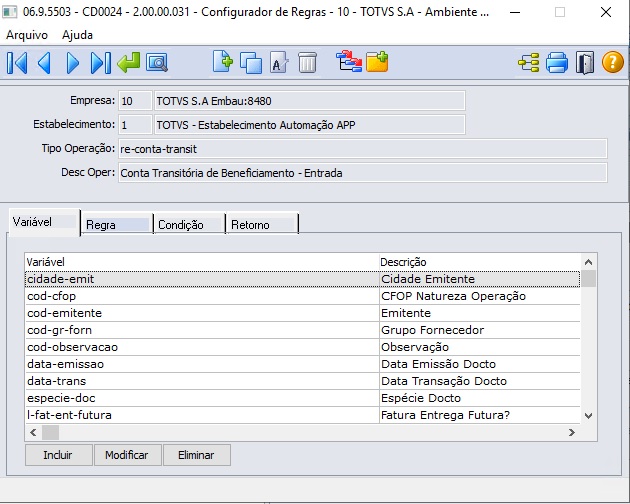Click the horizontal scrollbar thumb
The height and width of the screenshot is (504, 630).
click(51, 432)
